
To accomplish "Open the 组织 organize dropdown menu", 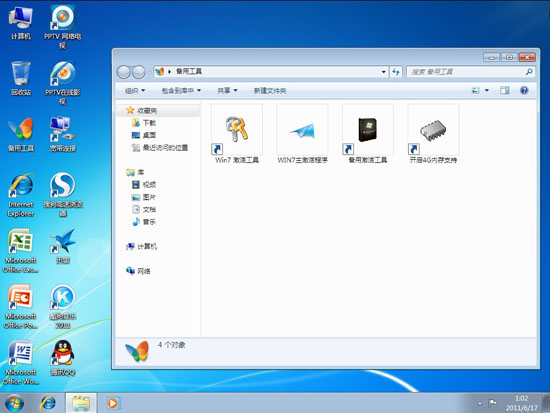I will click(x=135, y=91).
